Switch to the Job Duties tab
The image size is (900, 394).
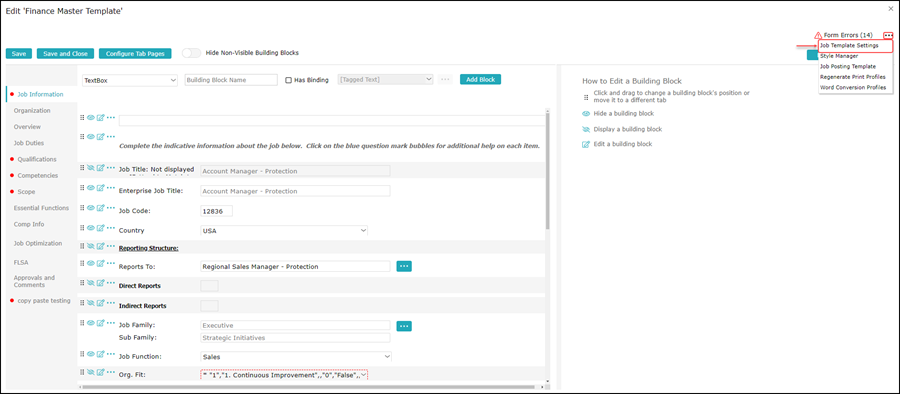click(x=29, y=143)
